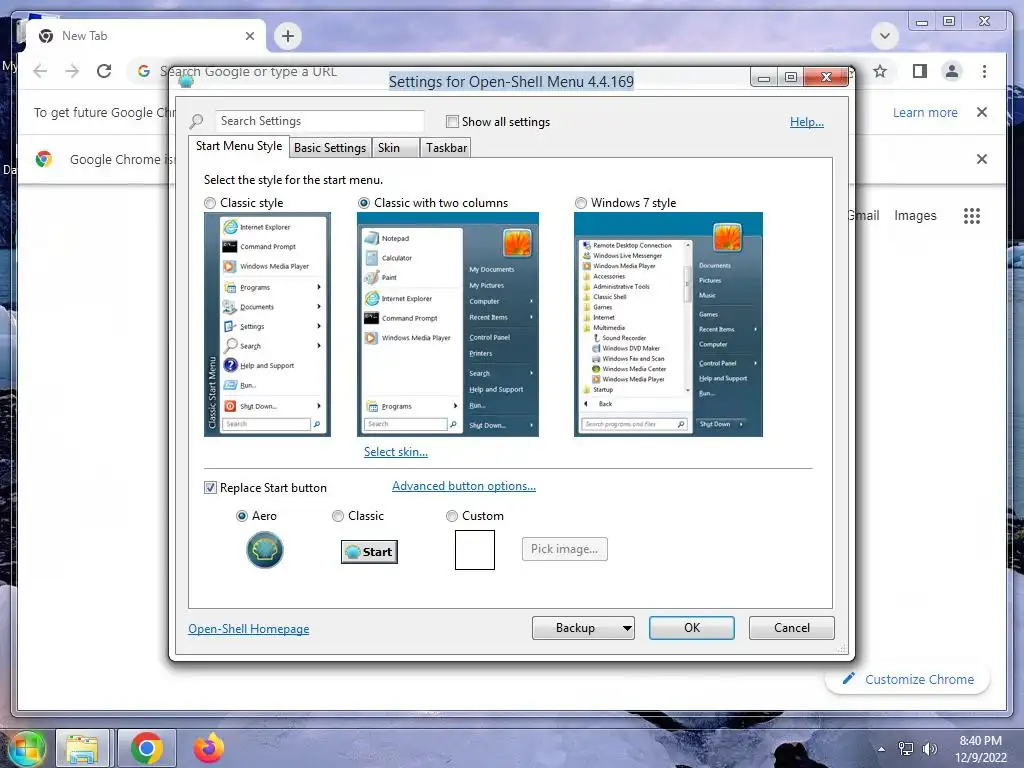Open Google apps grid

pos(972,216)
